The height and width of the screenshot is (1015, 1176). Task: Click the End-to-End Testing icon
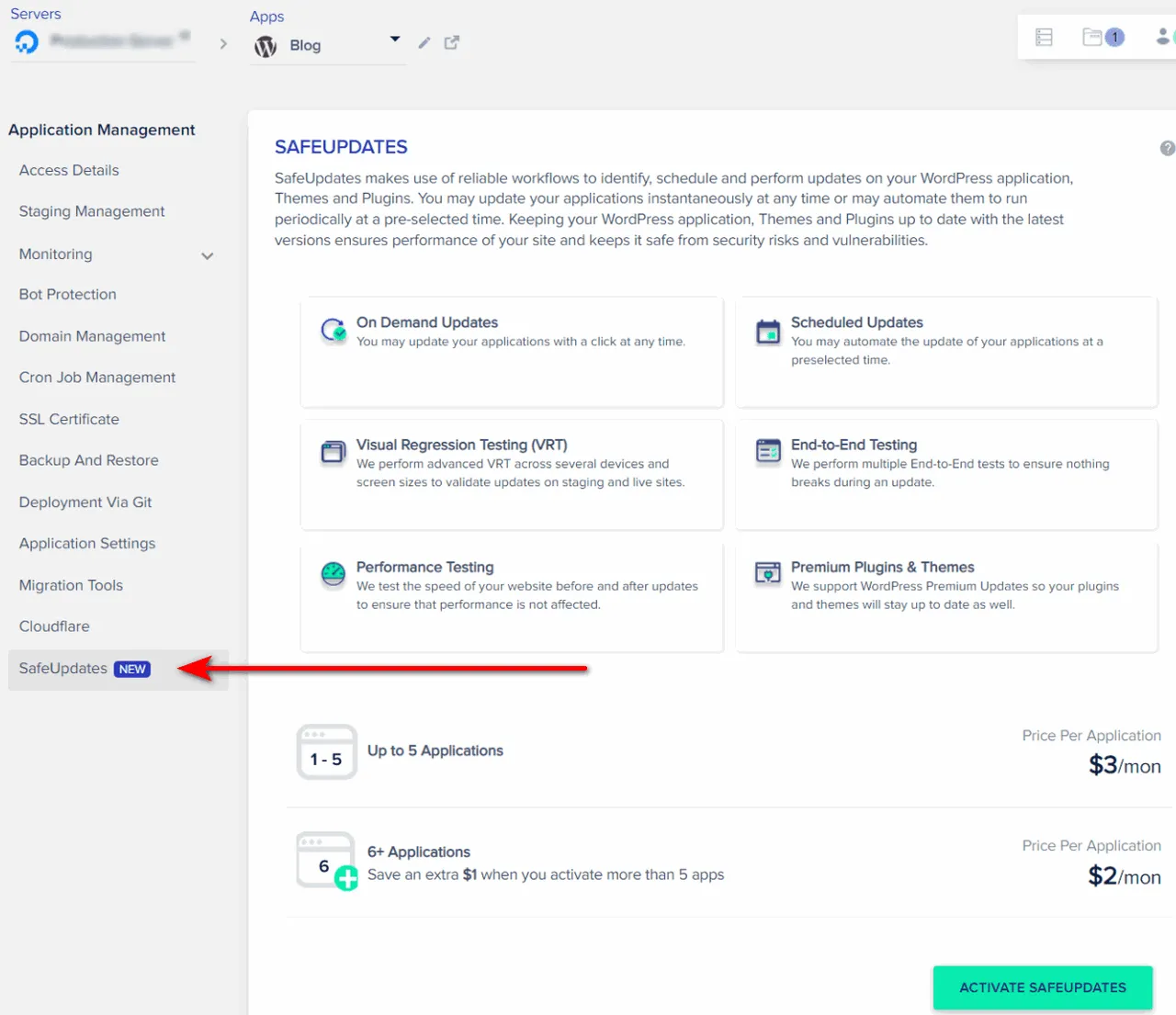click(x=767, y=452)
